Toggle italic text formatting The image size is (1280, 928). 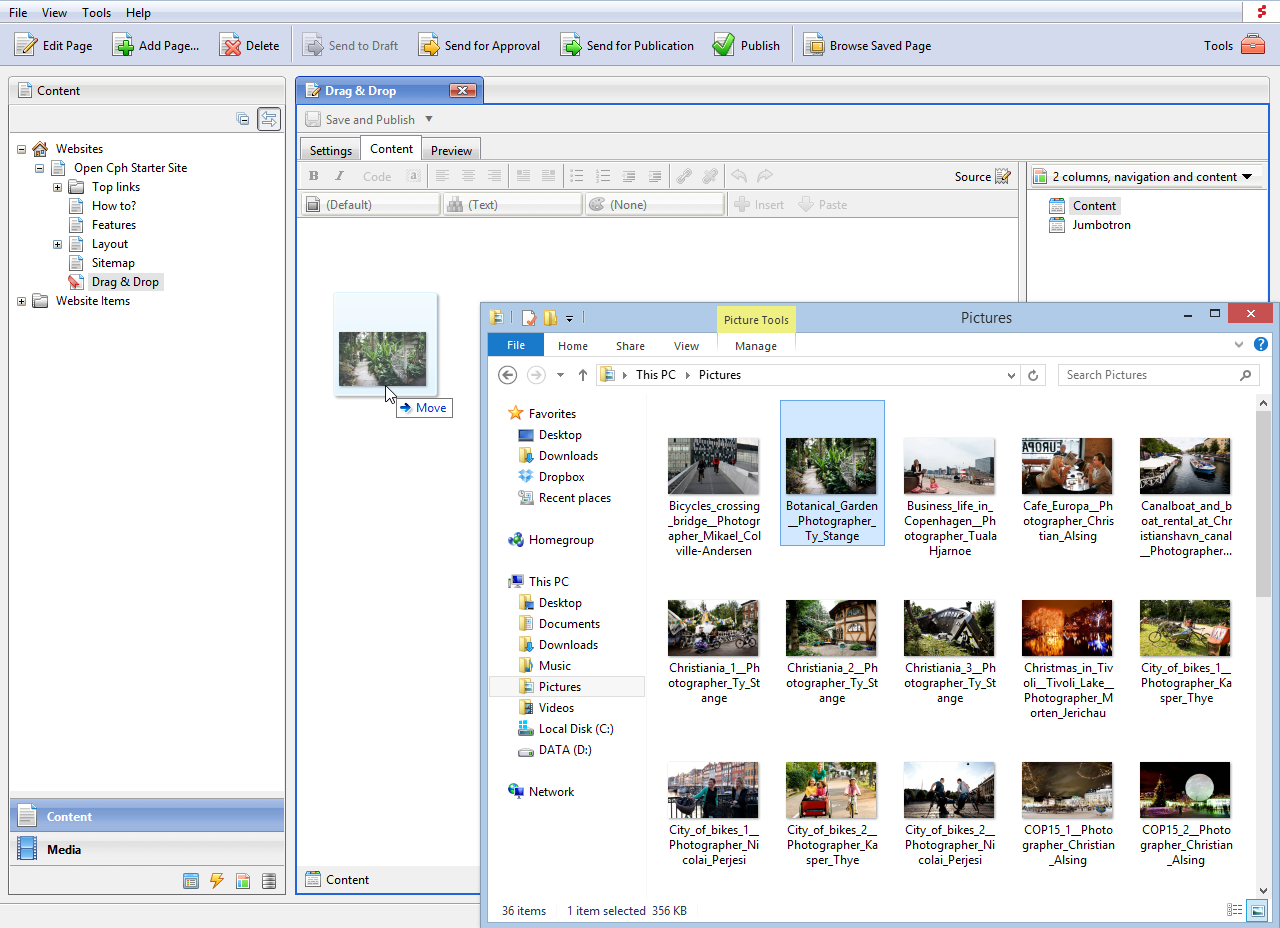tap(339, 175)
